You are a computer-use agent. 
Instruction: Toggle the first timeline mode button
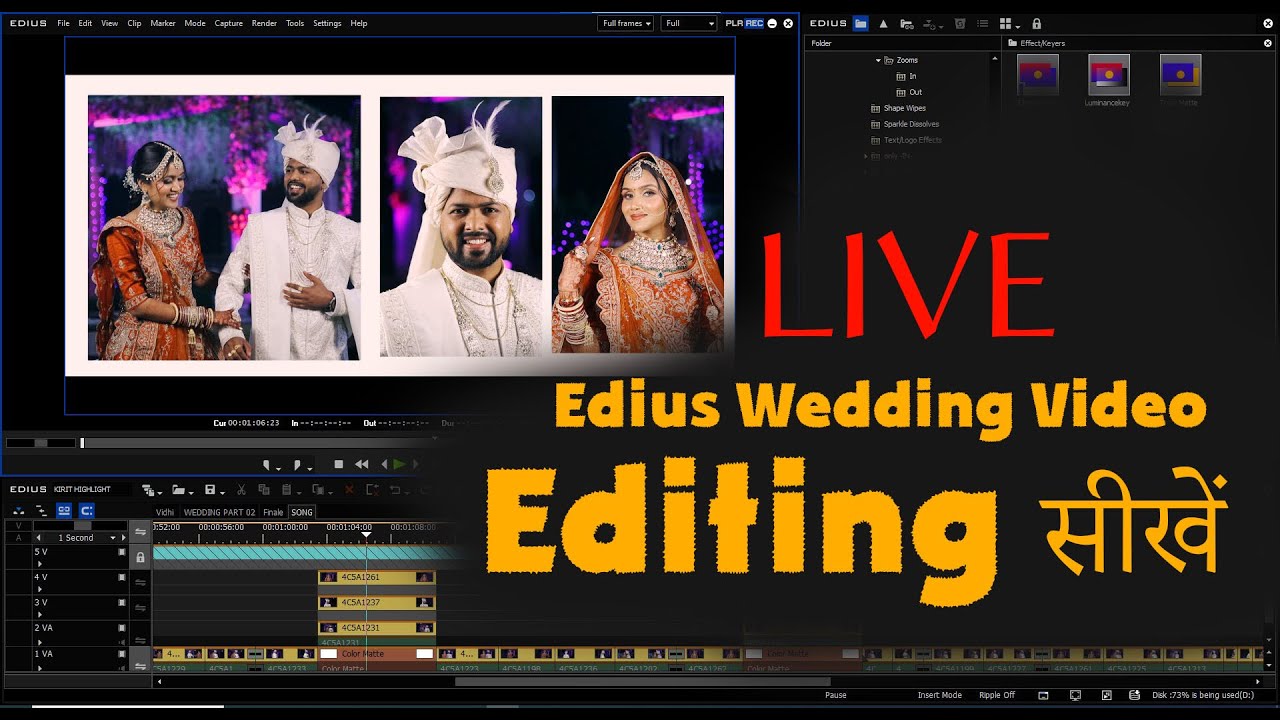(18, 510)
